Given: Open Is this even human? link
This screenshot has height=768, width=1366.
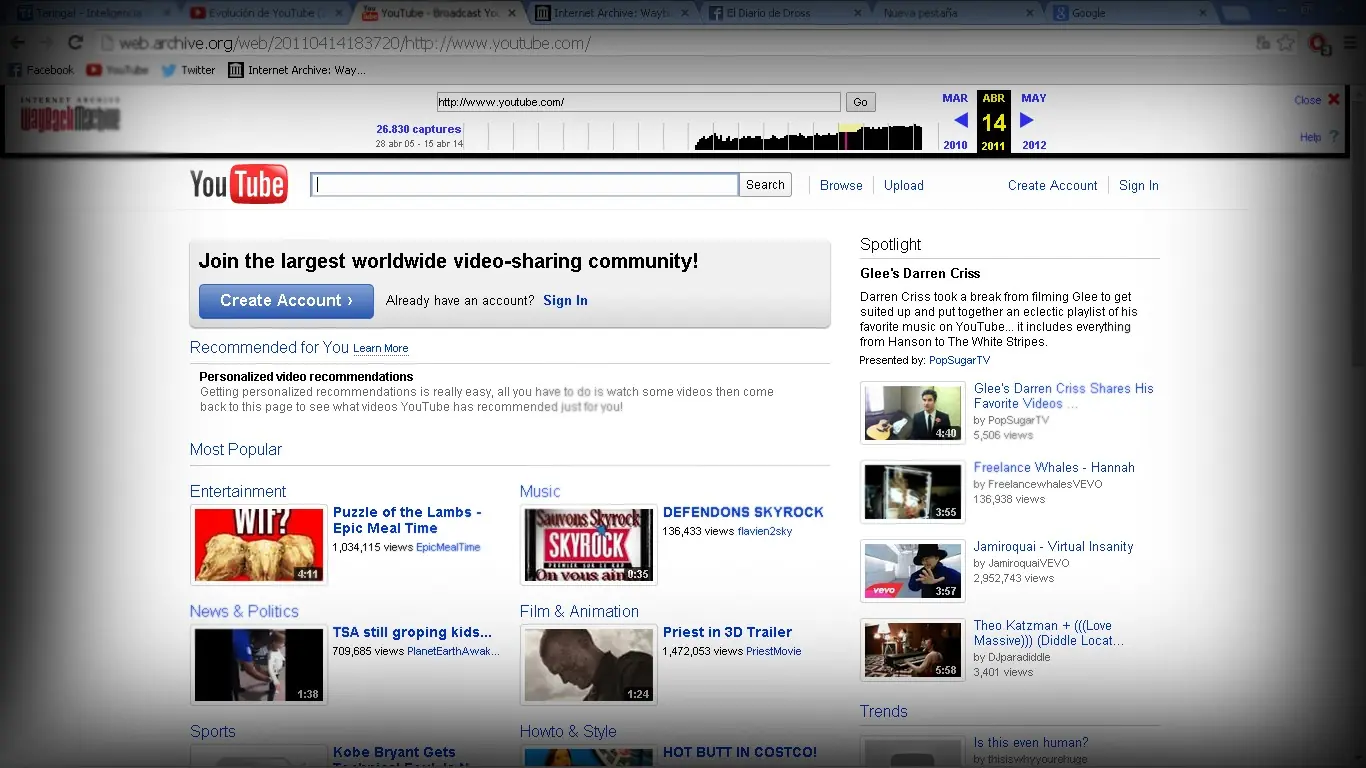Looking at the screenshot, I should [1031, 743].
